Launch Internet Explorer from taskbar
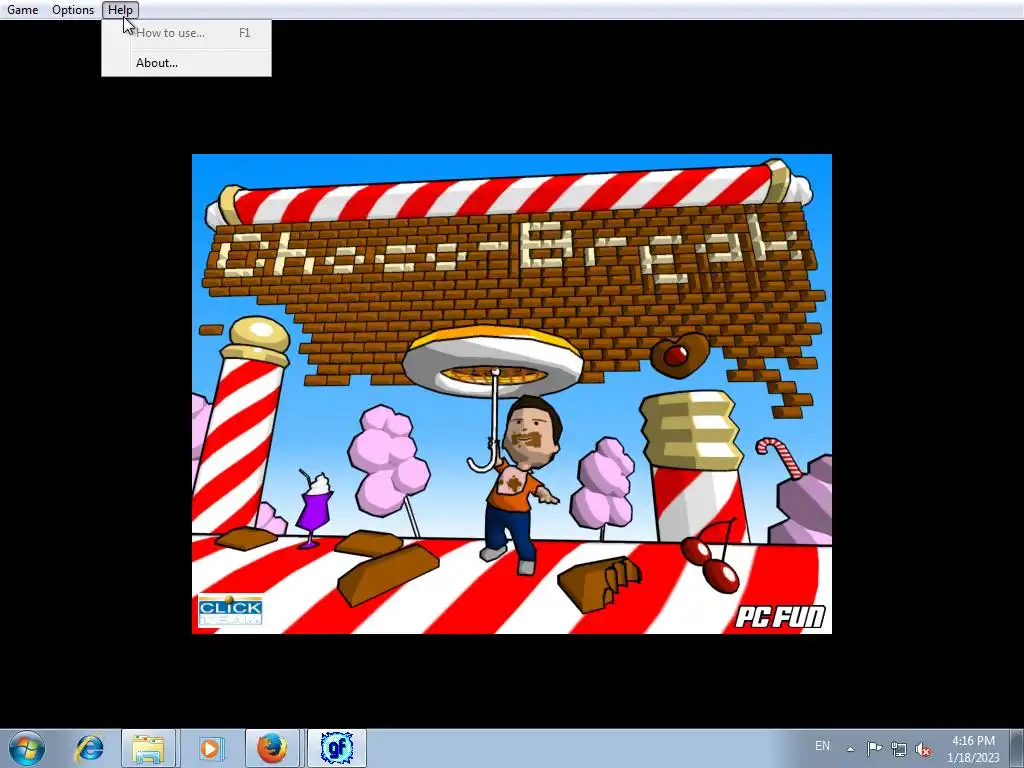The height and width of the screenshot is (768, 1024). [89, 748]
